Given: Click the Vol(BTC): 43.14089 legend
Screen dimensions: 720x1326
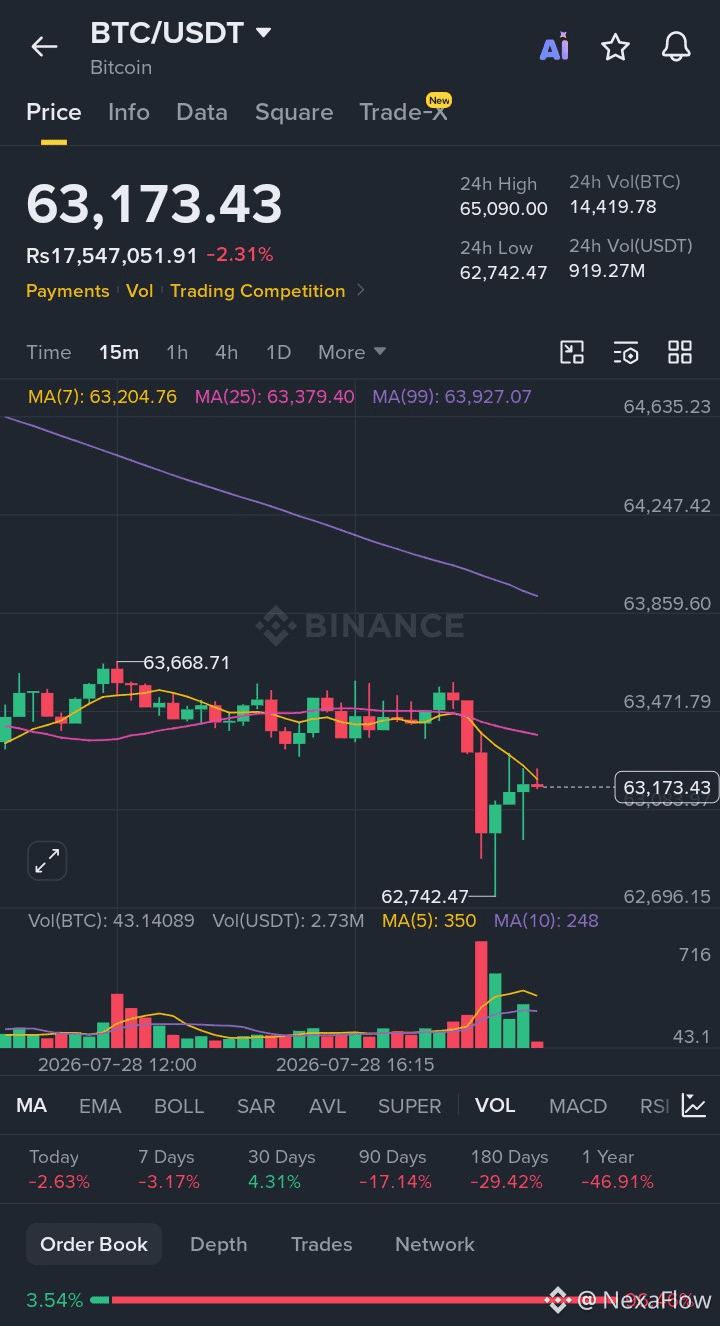Looking at the screenshot, I should (x=111, y=920).
